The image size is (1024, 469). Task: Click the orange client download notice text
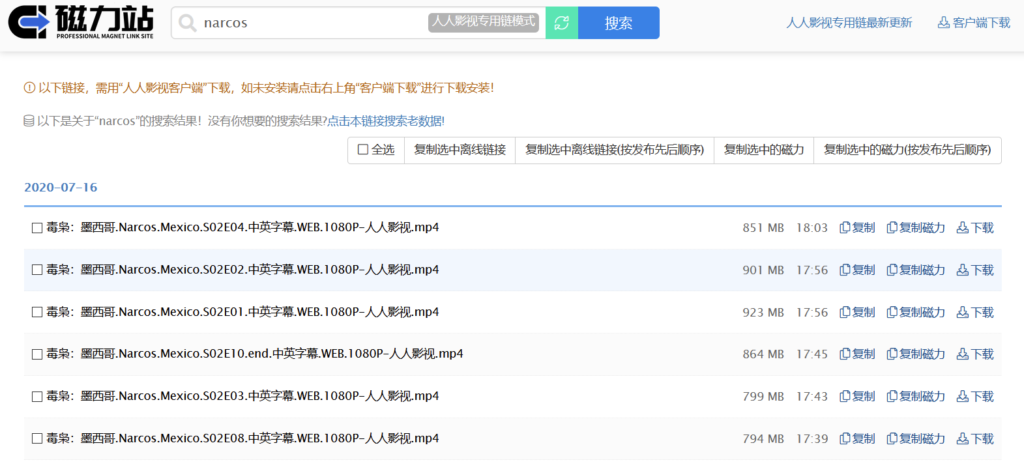tap(259, 88)
